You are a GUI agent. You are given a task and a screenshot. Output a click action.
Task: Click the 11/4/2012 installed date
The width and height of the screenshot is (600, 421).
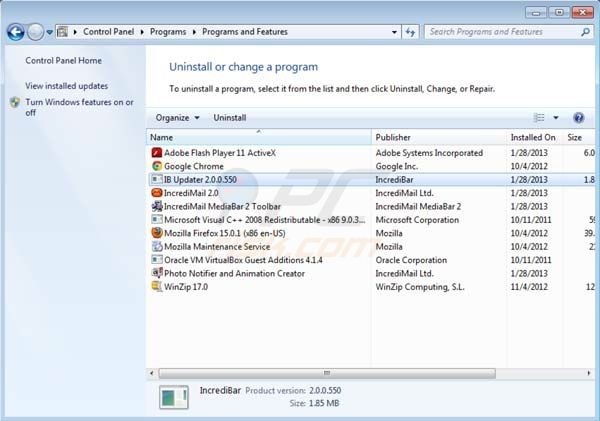point(529,287)
